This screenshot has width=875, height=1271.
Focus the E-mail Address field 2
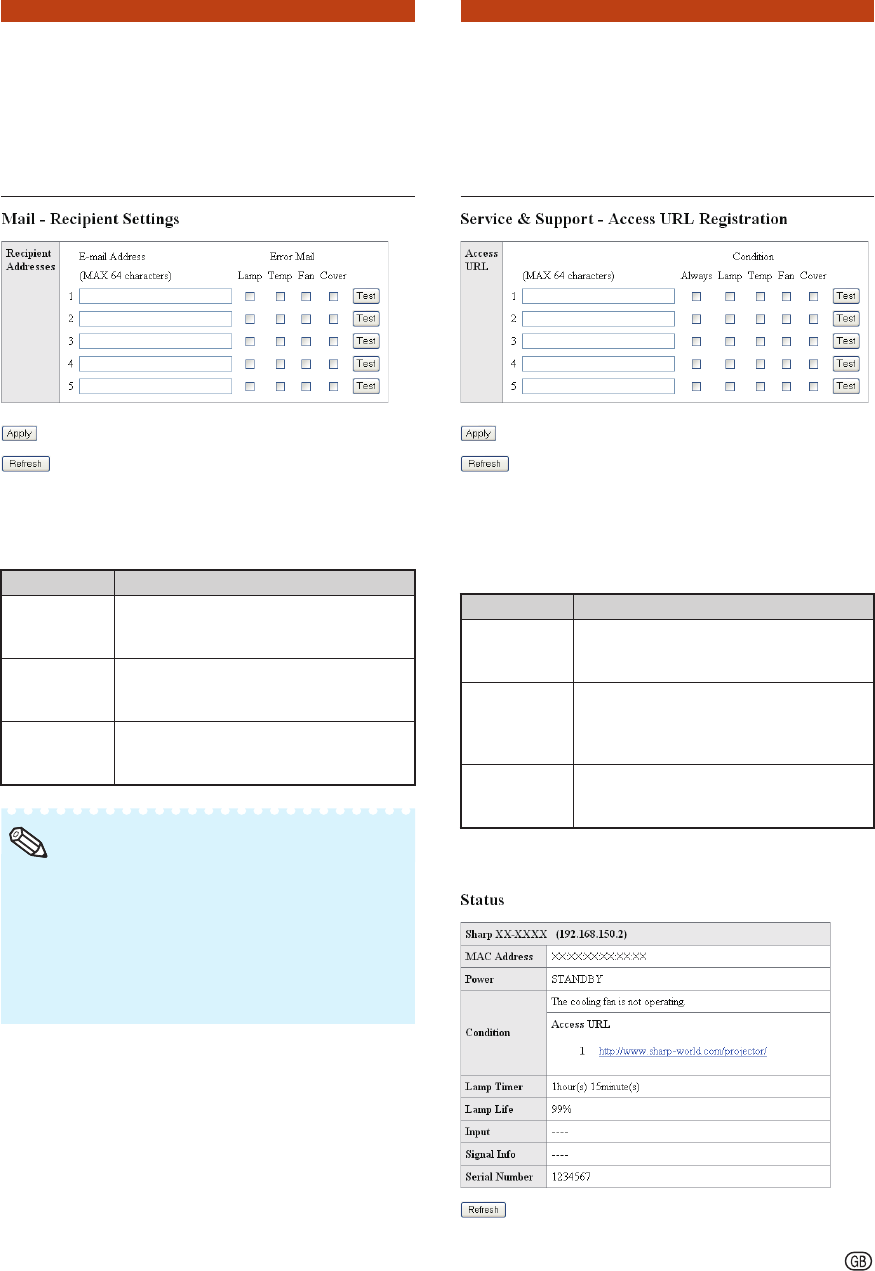[x=155, y=318]
